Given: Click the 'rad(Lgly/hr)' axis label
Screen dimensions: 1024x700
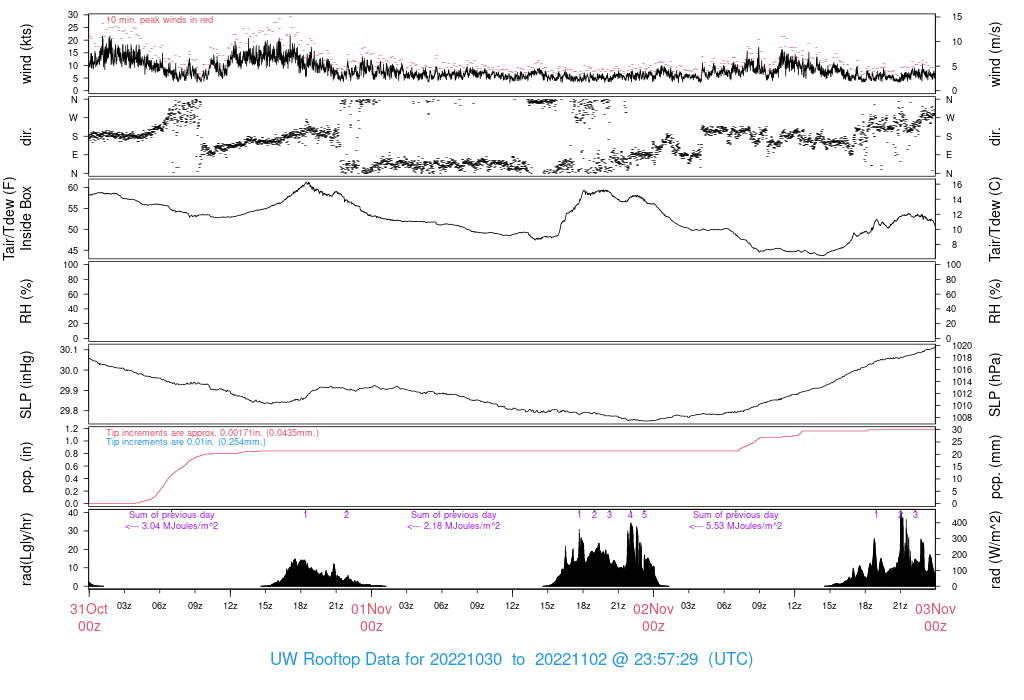Looking at the screenshot, I should (26, 549).
